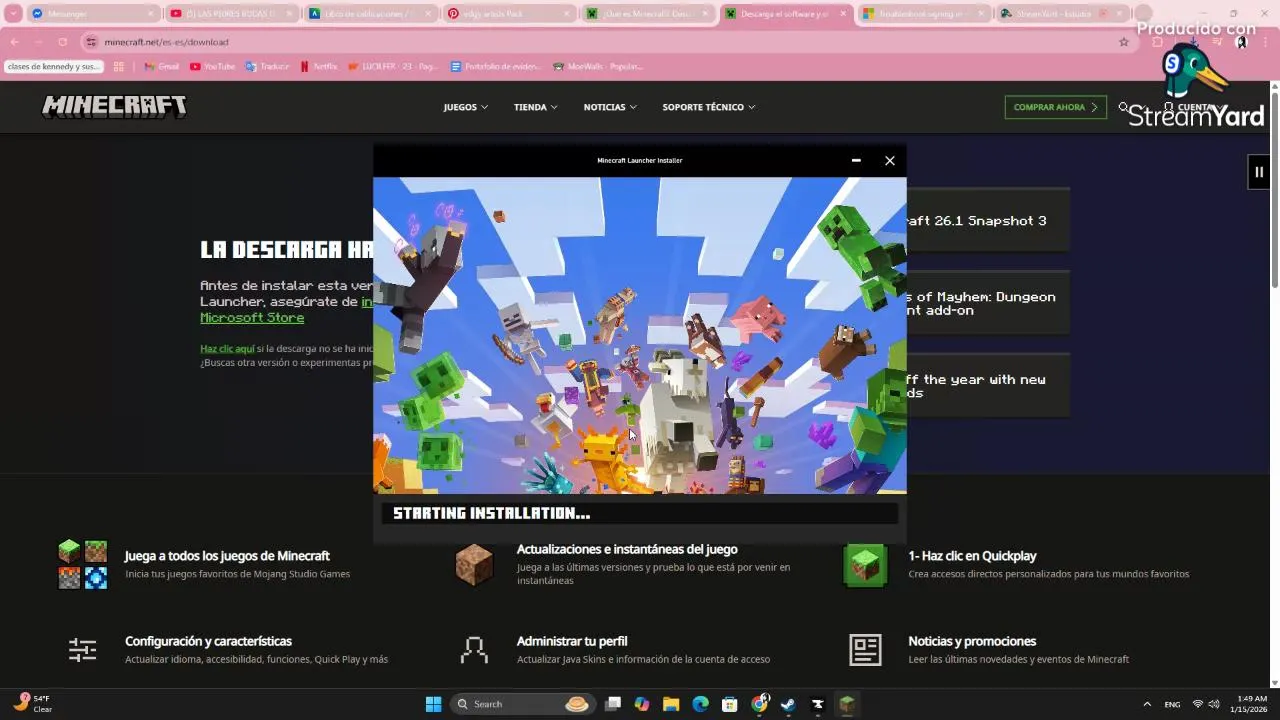The height and width of the screenshot is (720, 1280).
Task: Open the LUCIFER bookmark
Action: pos(393,67)
